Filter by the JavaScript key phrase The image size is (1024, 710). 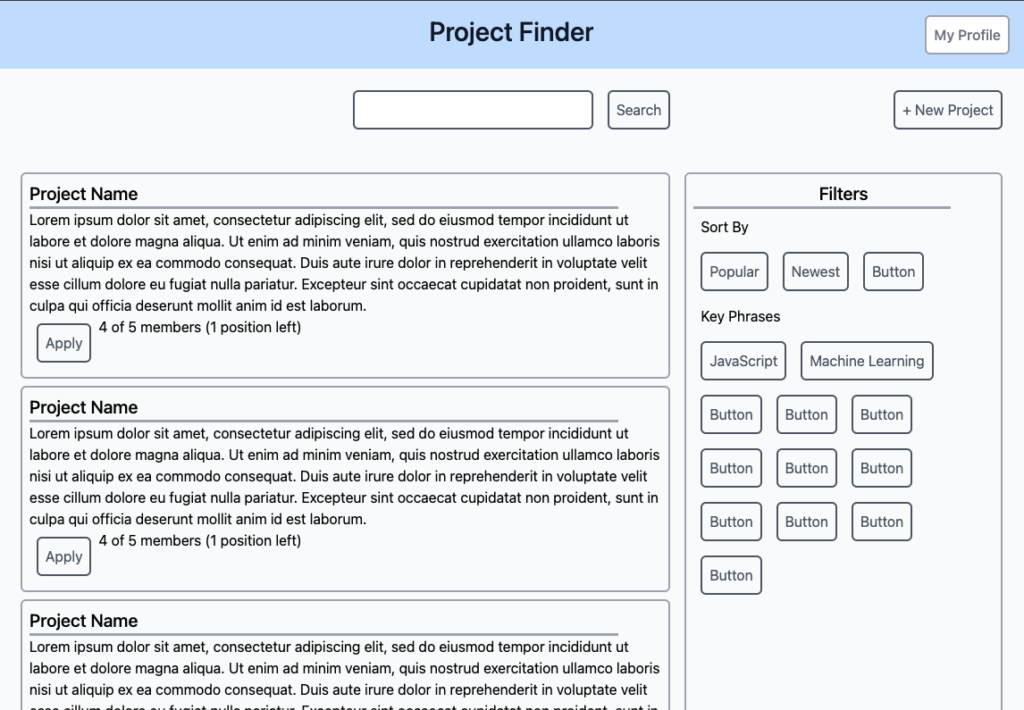(743, 361)
